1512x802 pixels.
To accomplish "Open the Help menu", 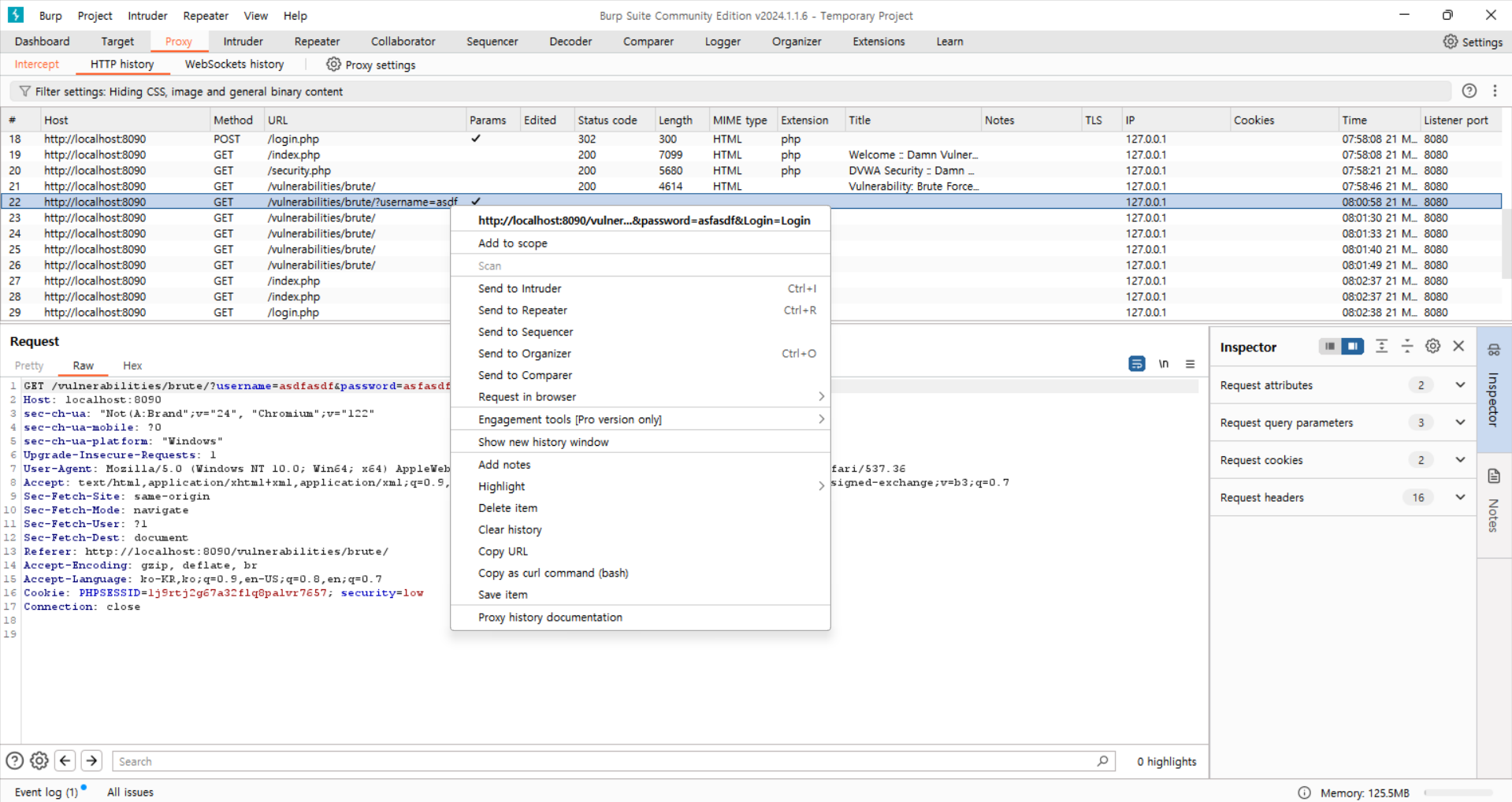I will click(295, 16).
